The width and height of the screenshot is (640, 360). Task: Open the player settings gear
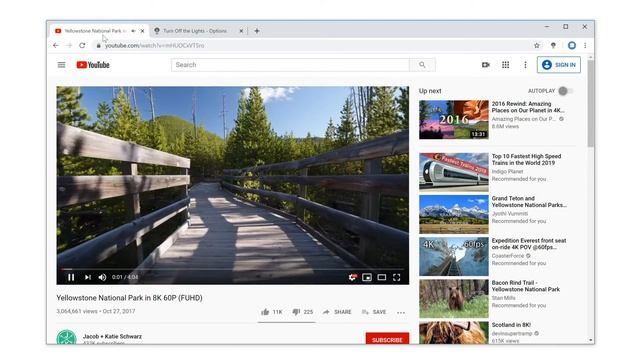tap(352, 278)
